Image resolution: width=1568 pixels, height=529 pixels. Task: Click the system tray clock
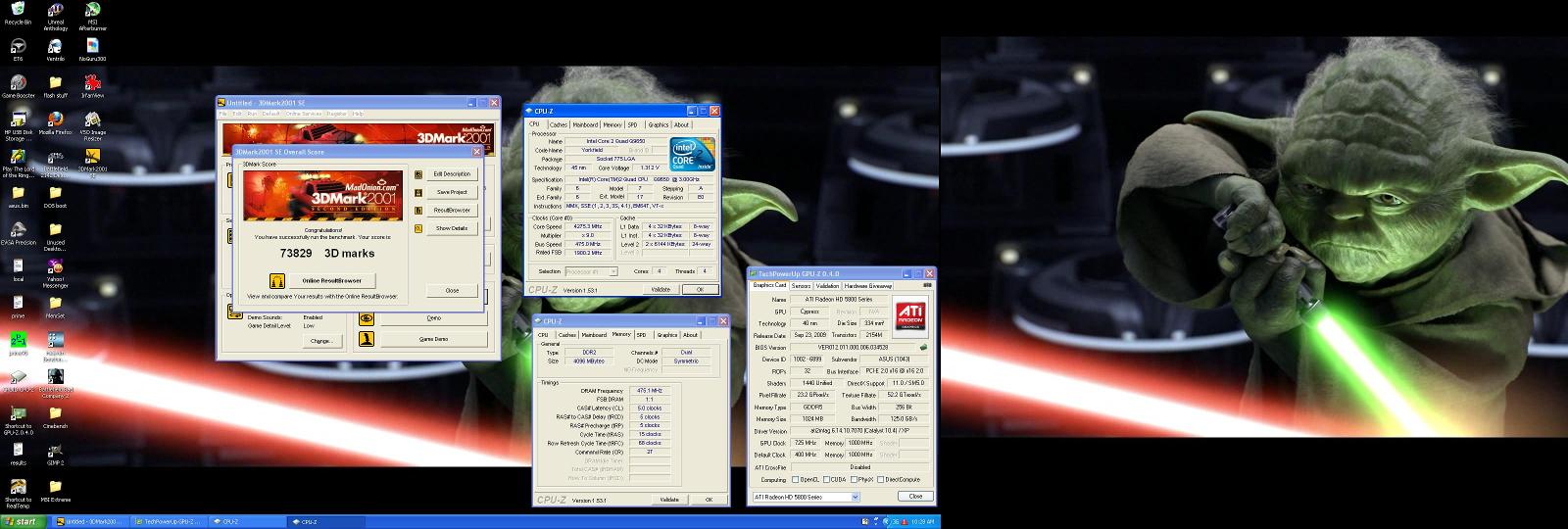pyautogui.click(x=922, y=521)
